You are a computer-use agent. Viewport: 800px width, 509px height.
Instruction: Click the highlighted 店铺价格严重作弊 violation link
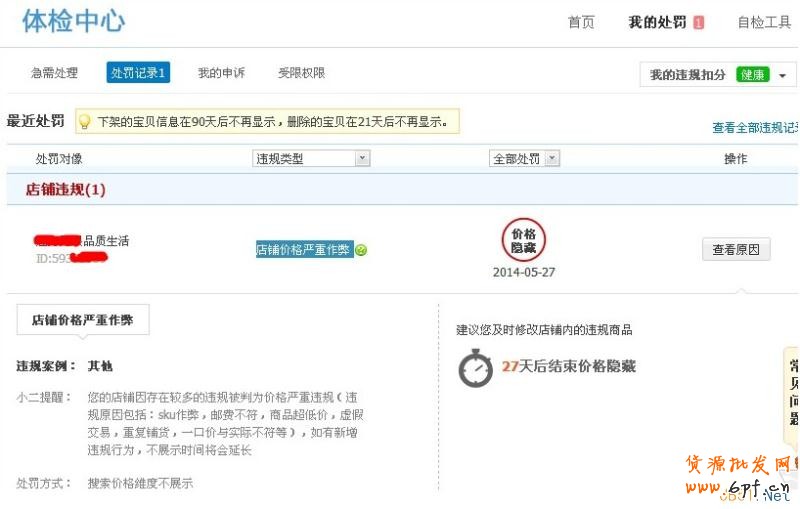coord(304,250)
